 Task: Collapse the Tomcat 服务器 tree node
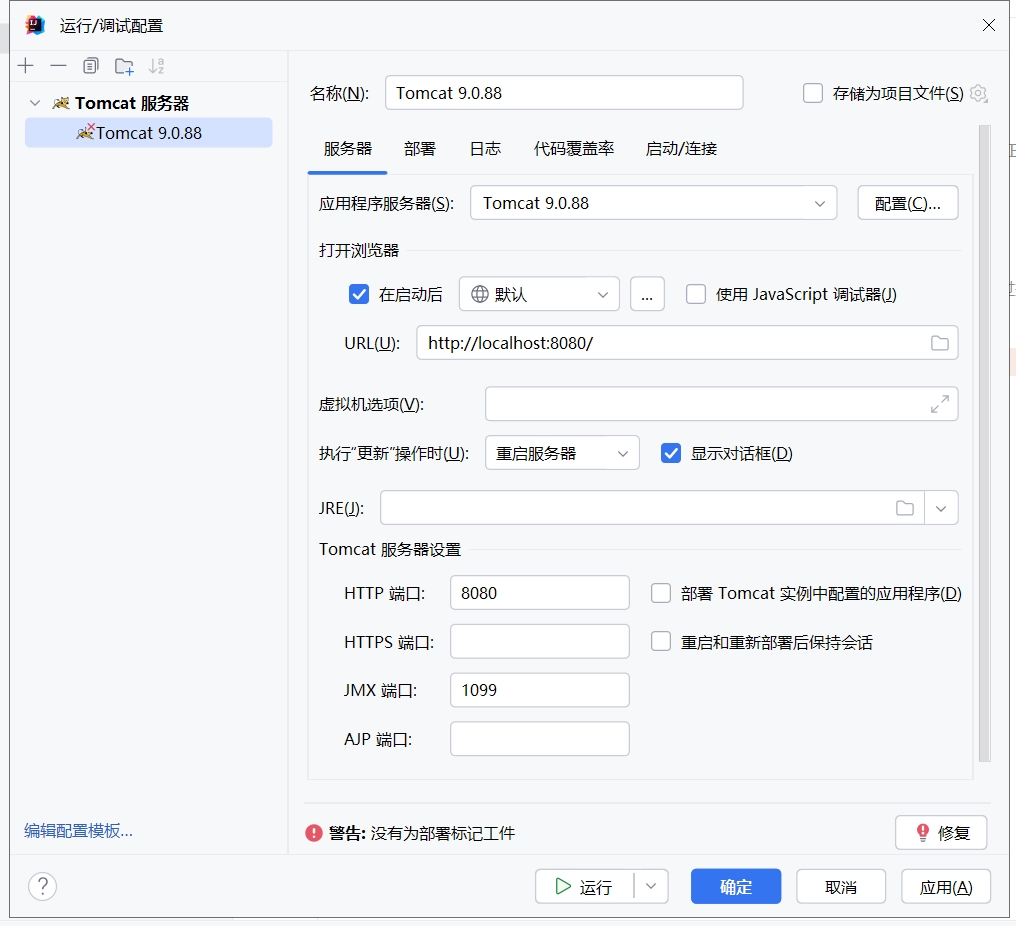tap(36, 103)
